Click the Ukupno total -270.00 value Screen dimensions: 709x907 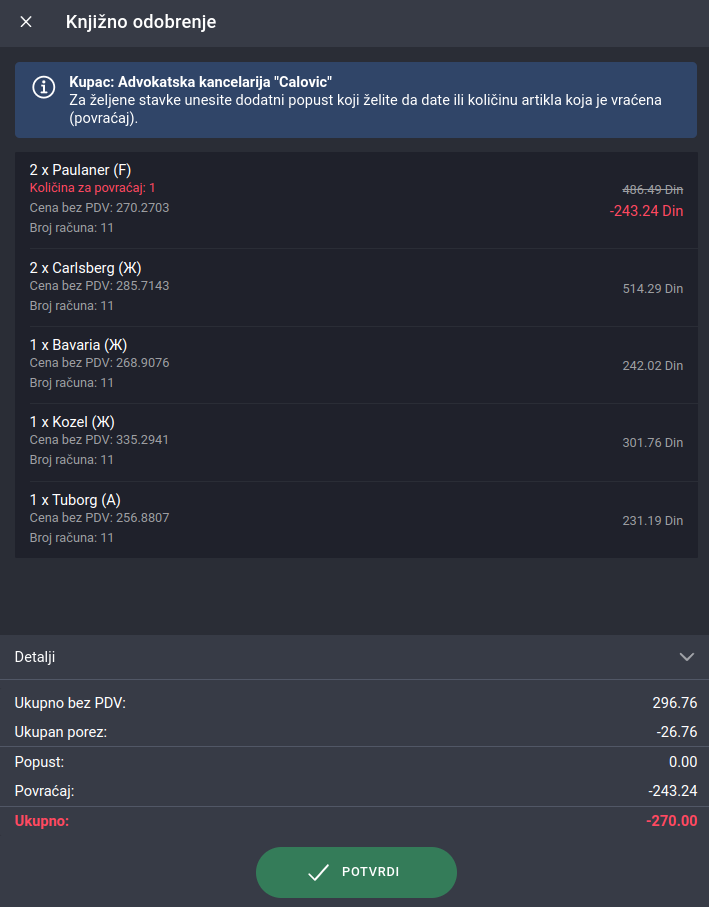point(672,821)
